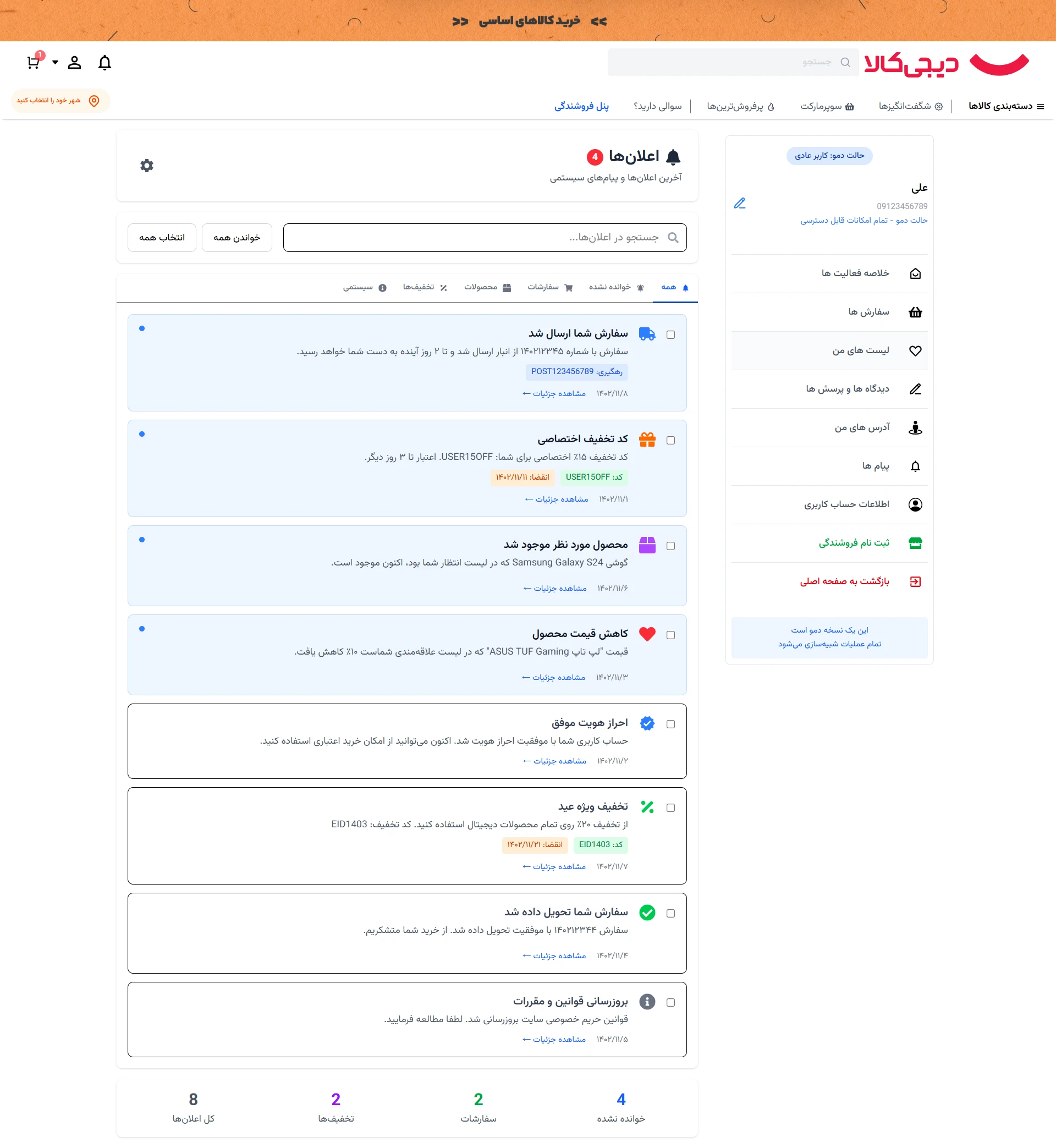Viewport: 1056px width, 1148px height.
Task: Click the heart icon for My Lists
Action: click(915, 351)
